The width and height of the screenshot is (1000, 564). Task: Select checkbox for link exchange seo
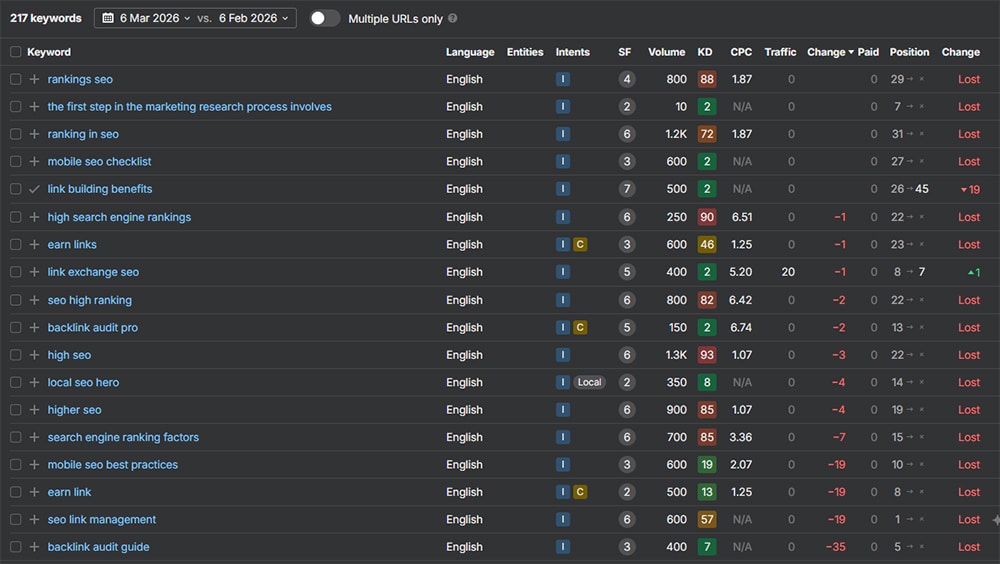point(15,272)
